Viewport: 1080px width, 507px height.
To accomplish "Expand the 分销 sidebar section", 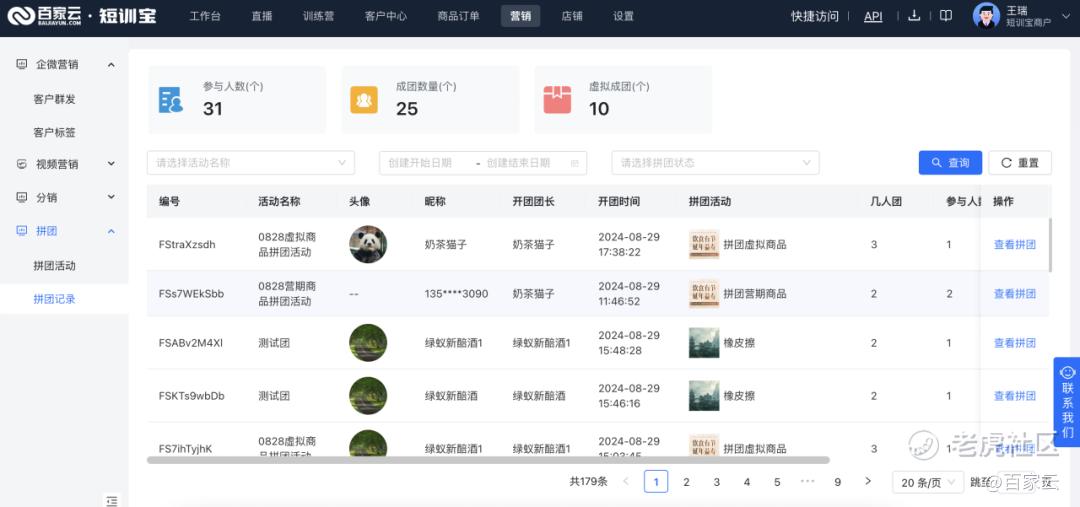I will (x=65, y=197).
